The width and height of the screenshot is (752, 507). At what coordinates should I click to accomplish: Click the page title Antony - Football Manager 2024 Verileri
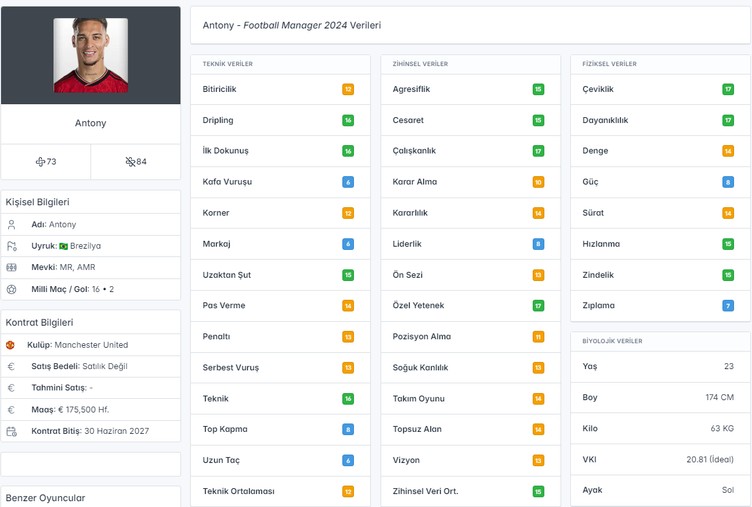[x=292, y=25]
